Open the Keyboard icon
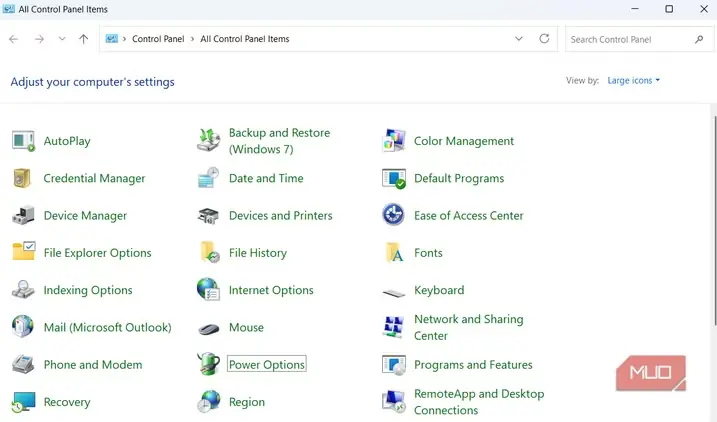The height and width of the screenshot is (422, 717). click(x=394, y=293)
